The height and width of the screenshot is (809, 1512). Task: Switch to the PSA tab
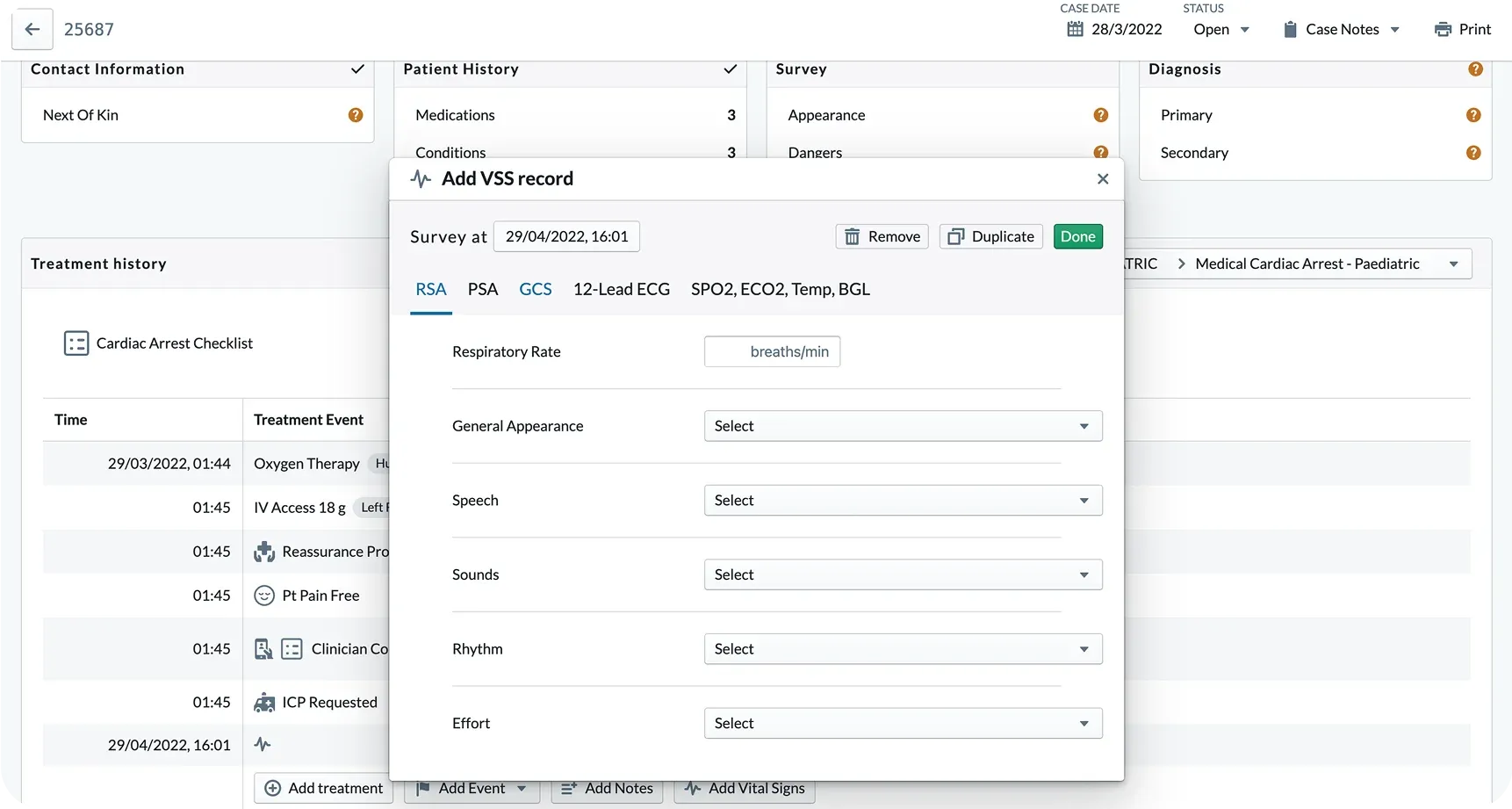[x=482, y=289]
